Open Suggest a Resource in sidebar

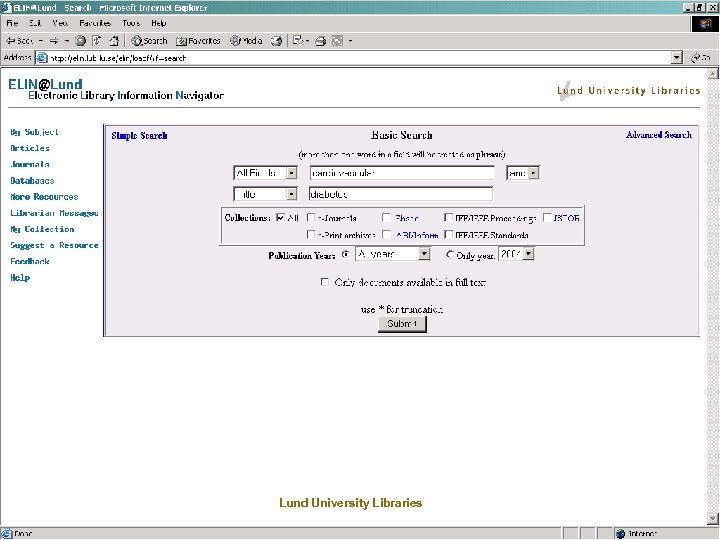tap(54, 245)
